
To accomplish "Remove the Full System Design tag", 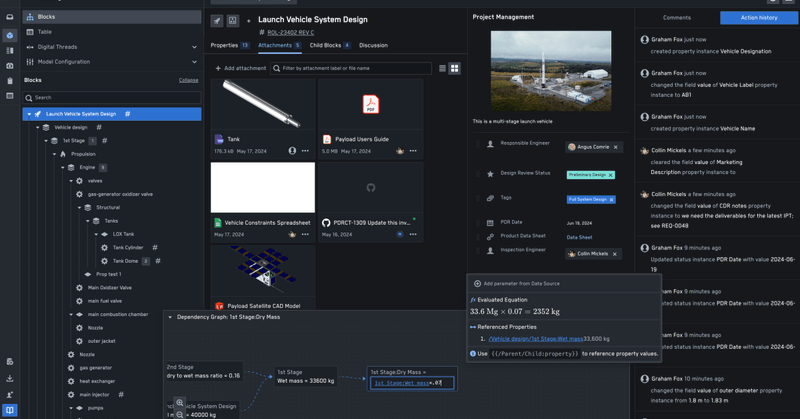I will pyautogui.click(x=611, y=200).
